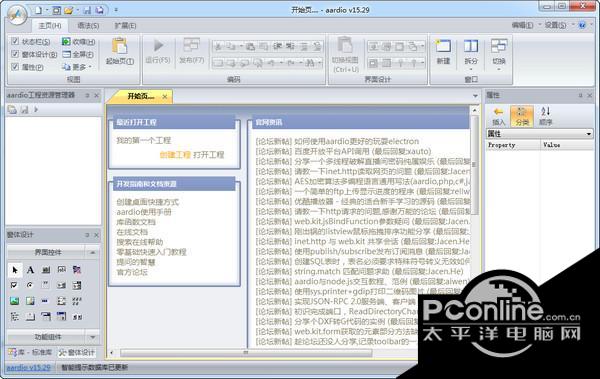Open the document tab list dropdown arrow

[475, 96]
